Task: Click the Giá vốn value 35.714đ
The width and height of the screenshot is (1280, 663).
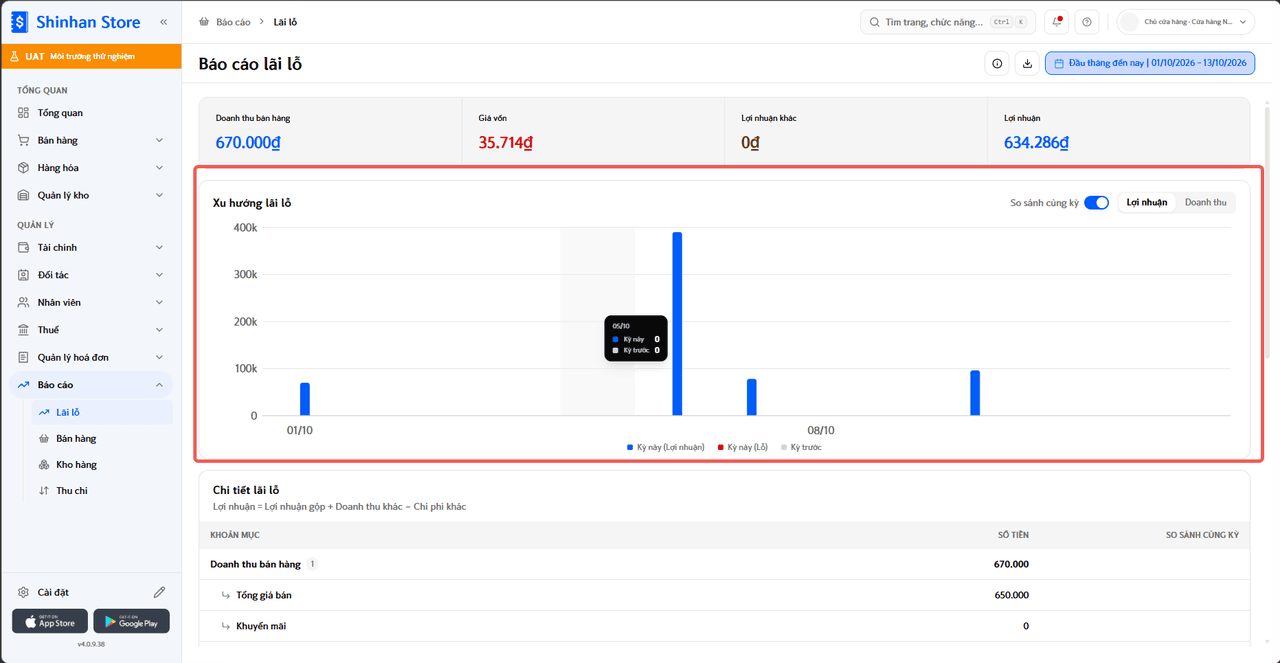Action: [505, 143]
